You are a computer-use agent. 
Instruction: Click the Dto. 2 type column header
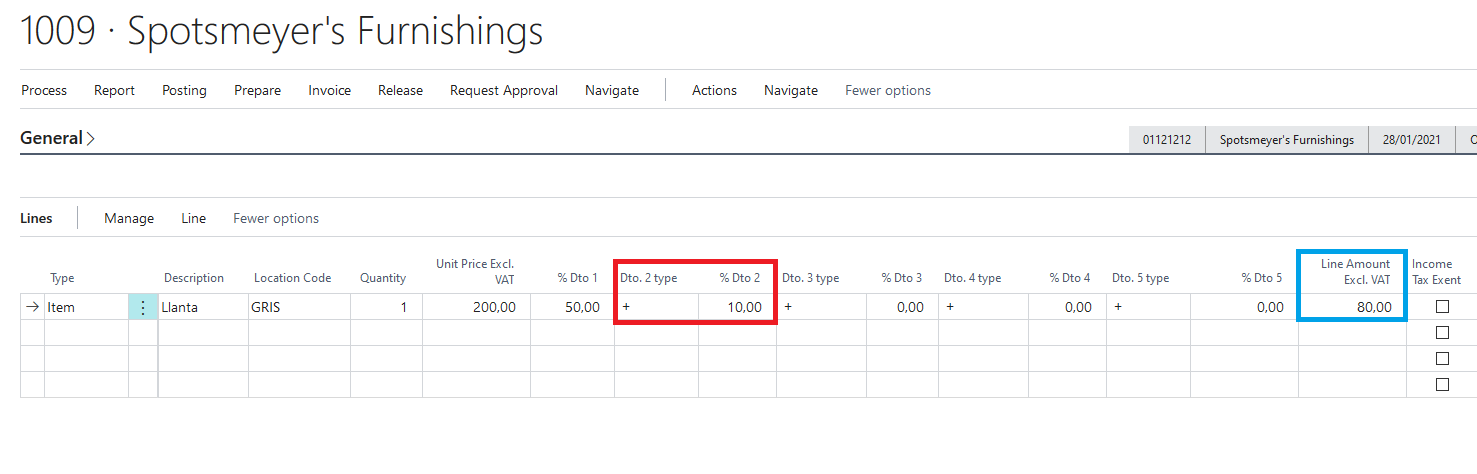[x=649, y=278]
